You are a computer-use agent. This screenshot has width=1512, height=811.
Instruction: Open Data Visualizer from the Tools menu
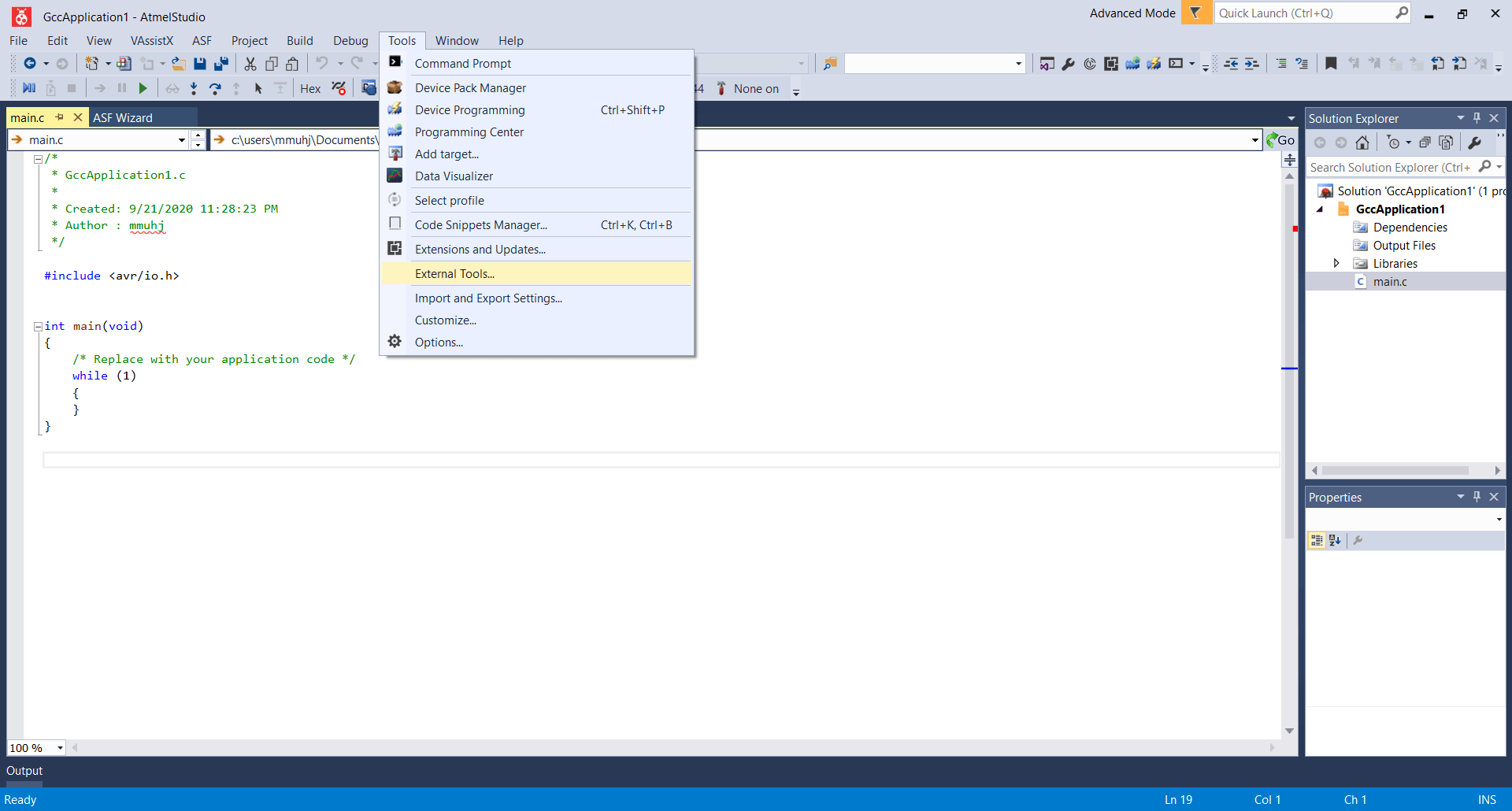536,176
